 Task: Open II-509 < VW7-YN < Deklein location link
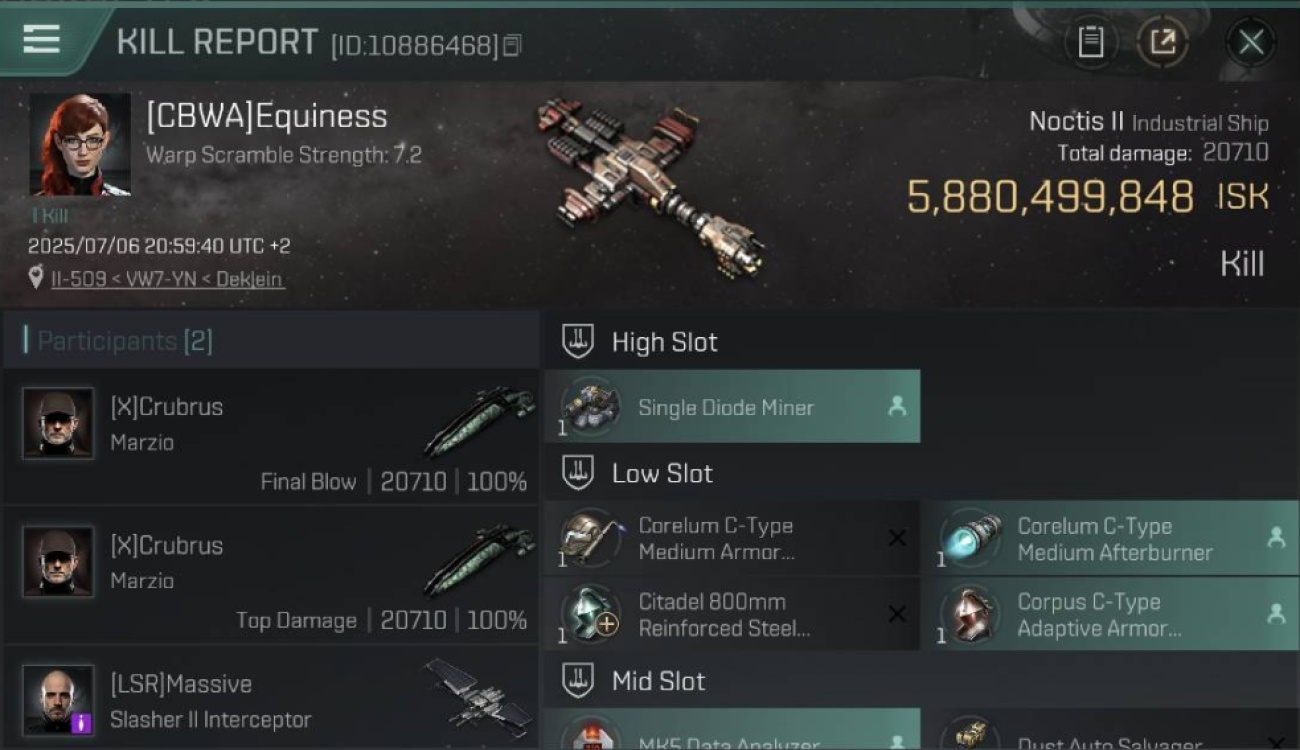click(167, 279)
